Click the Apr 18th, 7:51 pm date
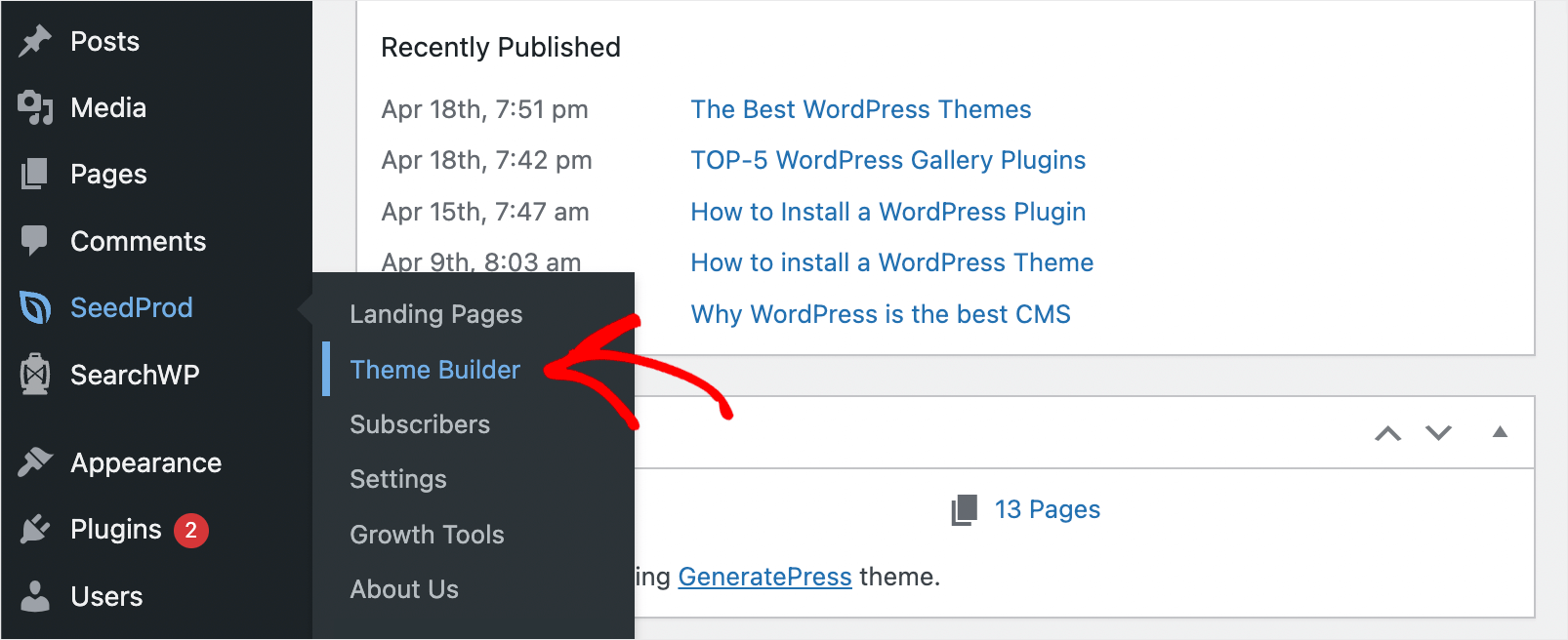This screenshot has width=1568, height=640. click(485, 109)
